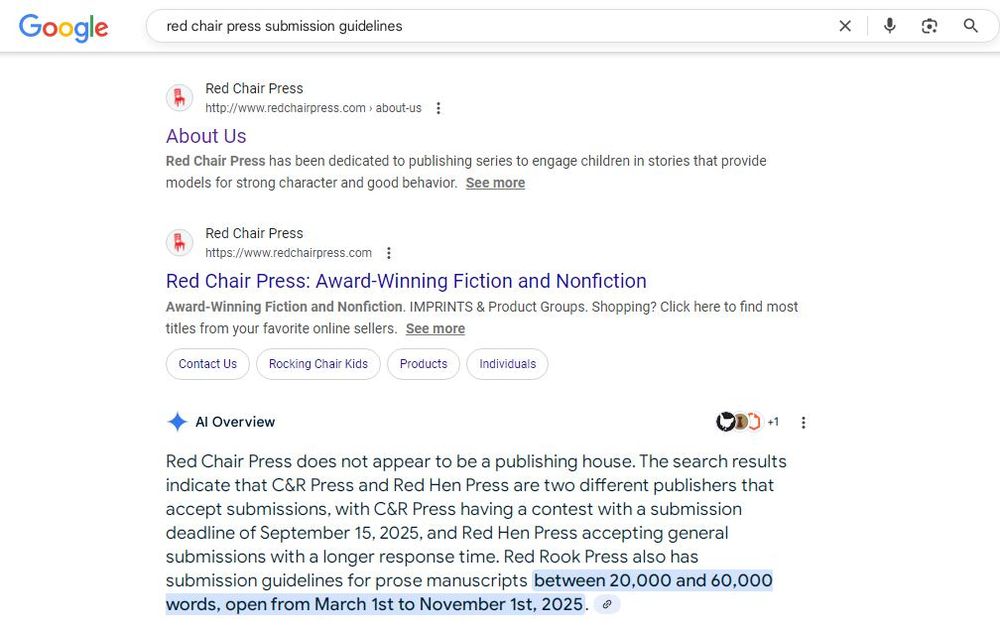This screenshot has width=1000, height=637.
Task: Expand See more under Award-Winning Fiction snippet
Action: coord(435,328)
